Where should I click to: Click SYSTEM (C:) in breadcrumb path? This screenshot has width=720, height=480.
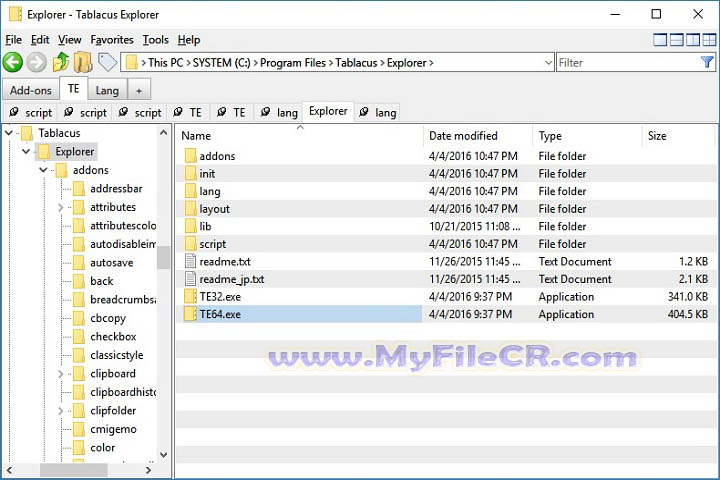coord(221,63)
